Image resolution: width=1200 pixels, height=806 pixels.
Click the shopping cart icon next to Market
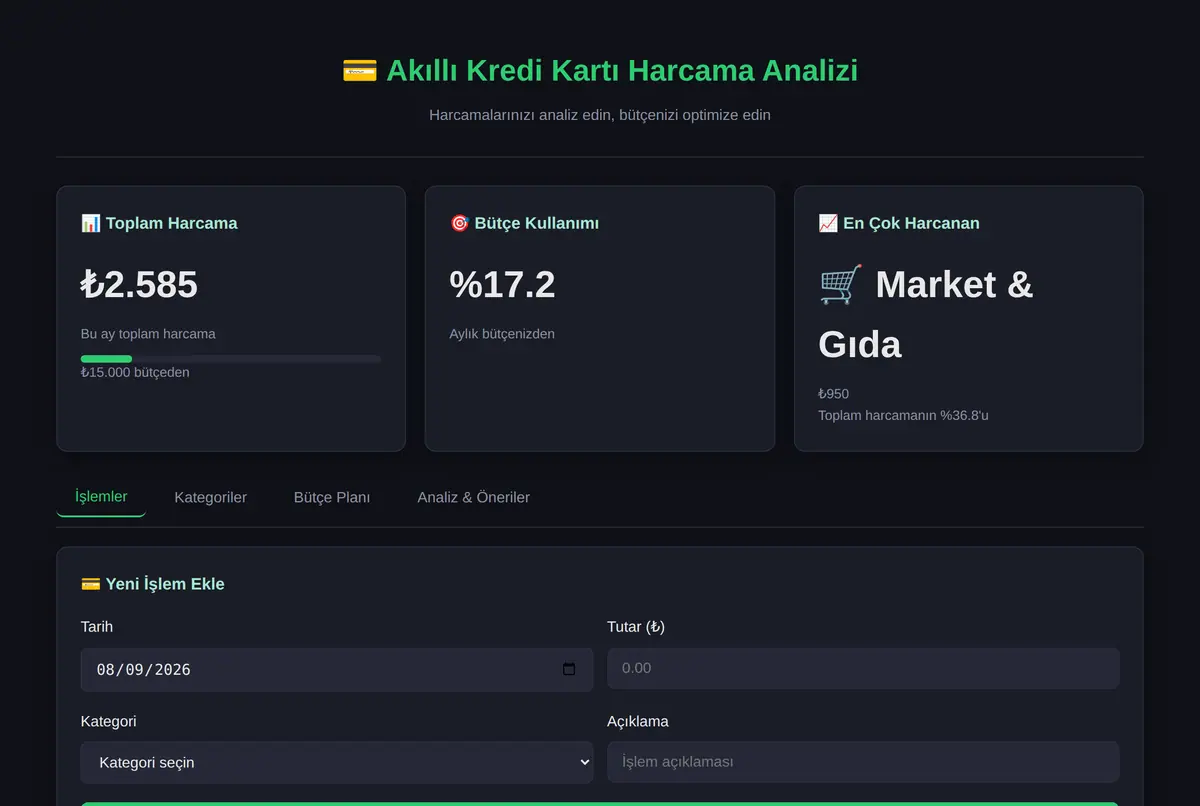[x=840, y=285]
